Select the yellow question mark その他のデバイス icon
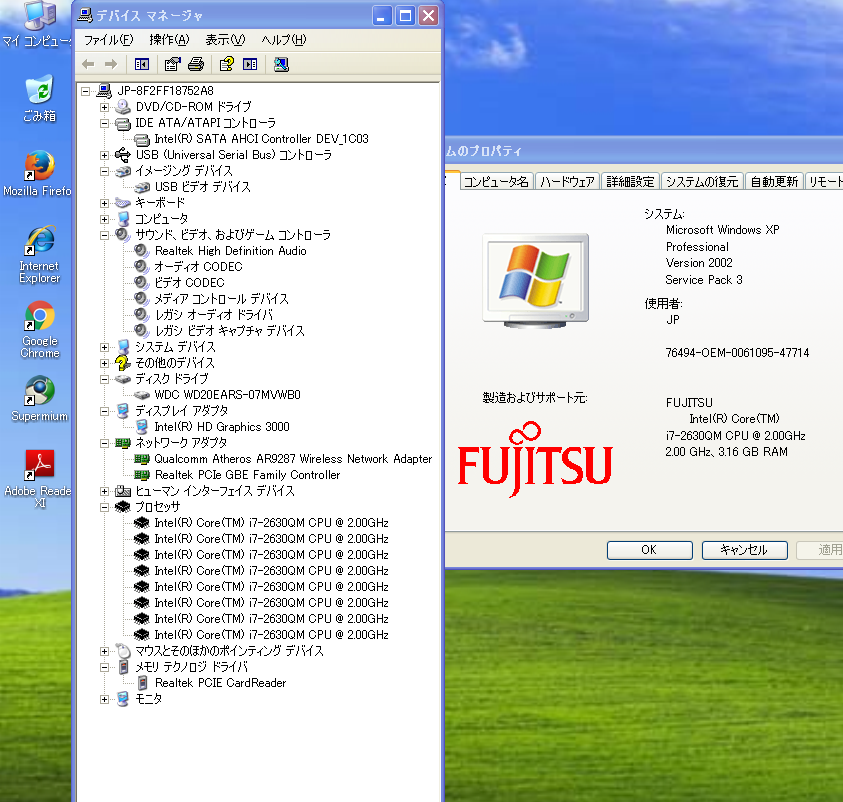The height and width of the screenshot is (802, 843). pyautogui.click(x=123, y=363)
